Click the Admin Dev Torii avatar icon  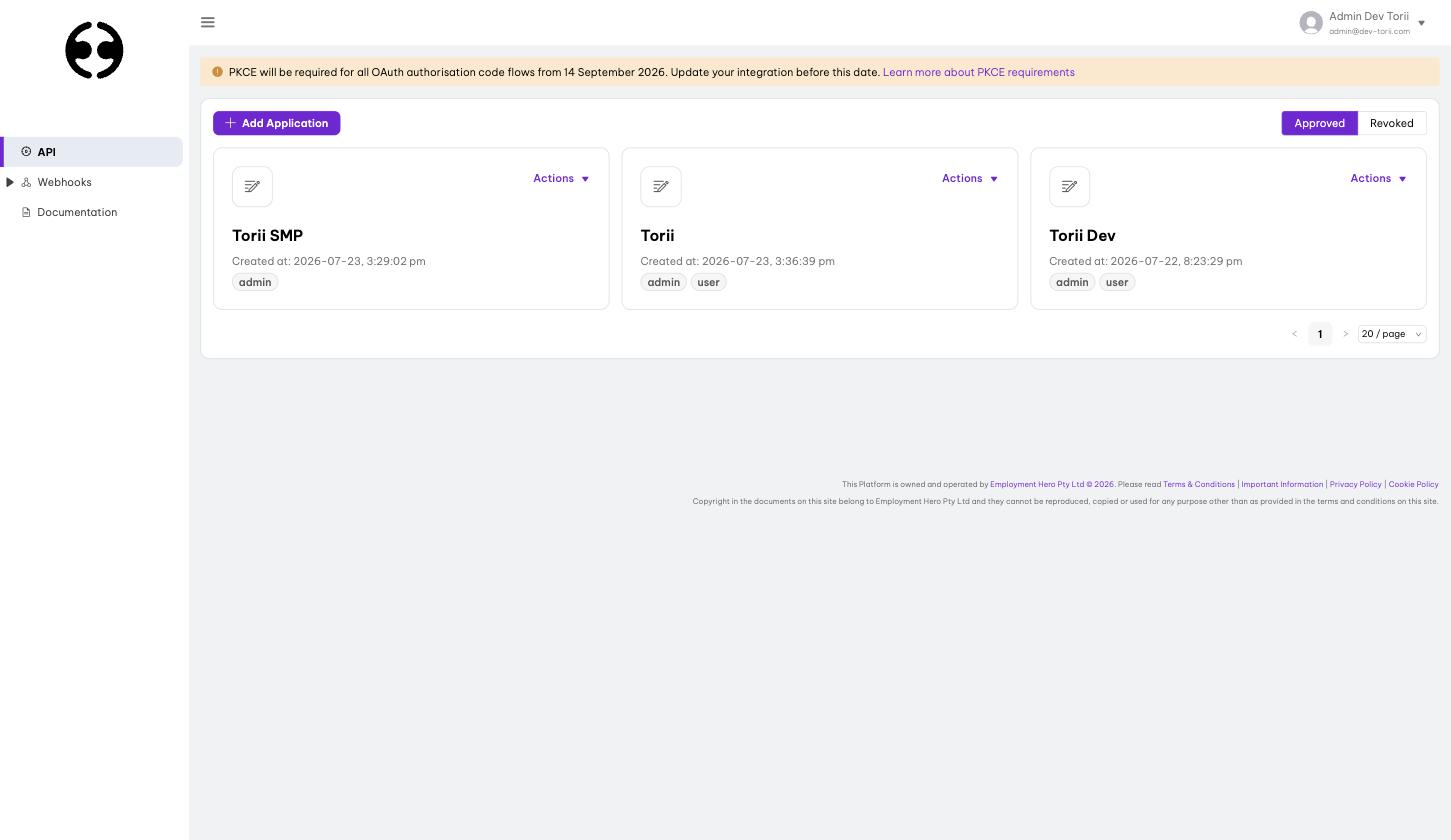1311,22
